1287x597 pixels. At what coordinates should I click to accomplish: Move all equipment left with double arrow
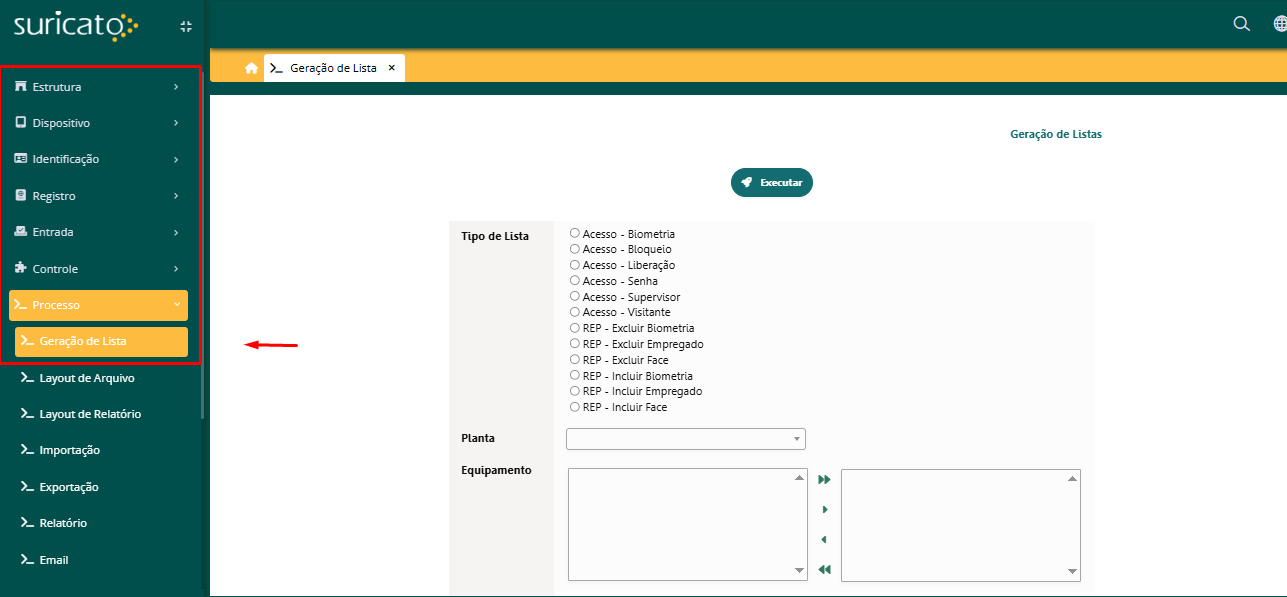click(x=824, y=569)
